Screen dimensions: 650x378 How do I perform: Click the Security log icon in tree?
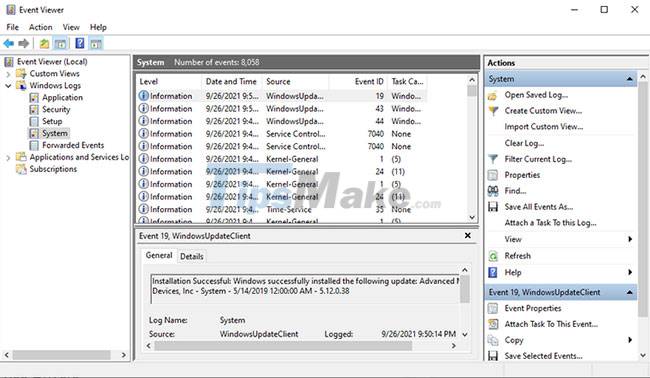pyautogui.click(x=34, y=110)
